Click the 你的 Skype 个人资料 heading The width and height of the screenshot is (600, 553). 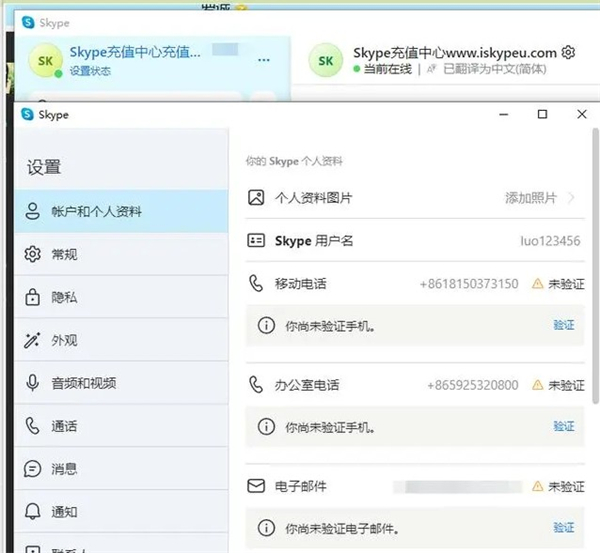tap(294, 161)
